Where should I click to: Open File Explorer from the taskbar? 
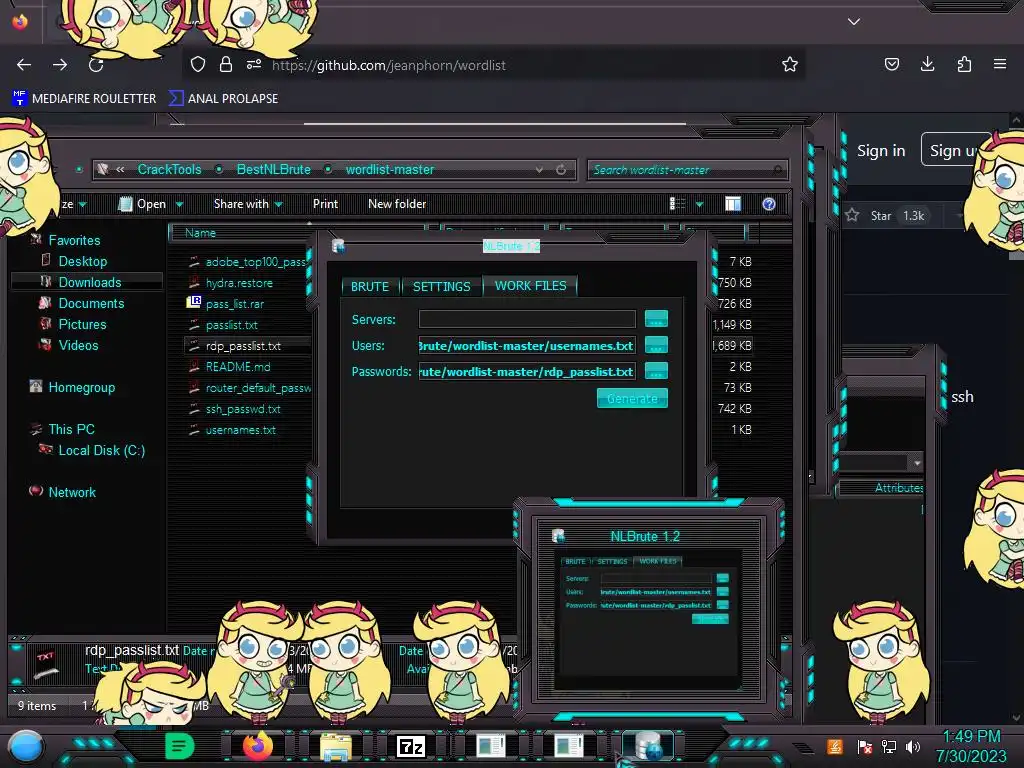point(336,746)
